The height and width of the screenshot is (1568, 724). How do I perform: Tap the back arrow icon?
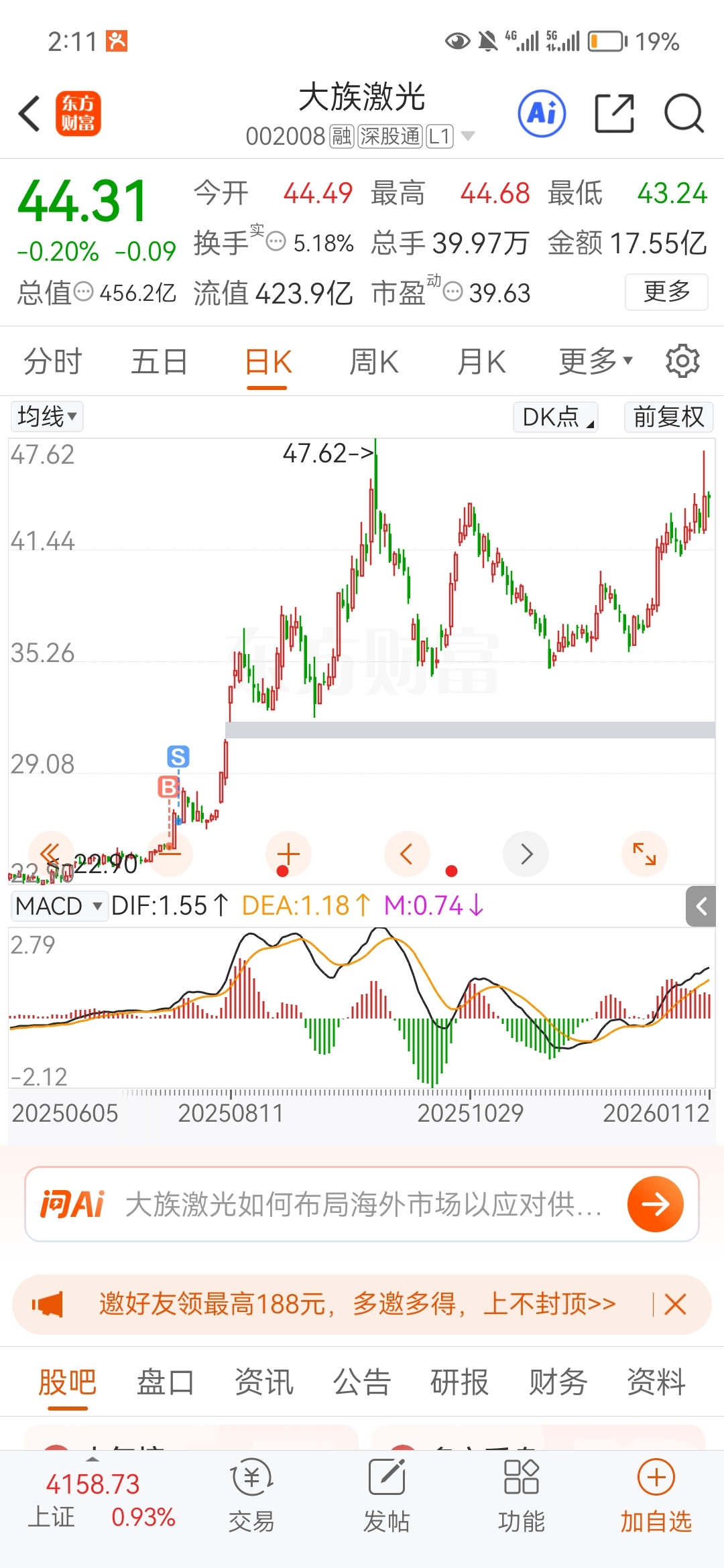point(29,113)
